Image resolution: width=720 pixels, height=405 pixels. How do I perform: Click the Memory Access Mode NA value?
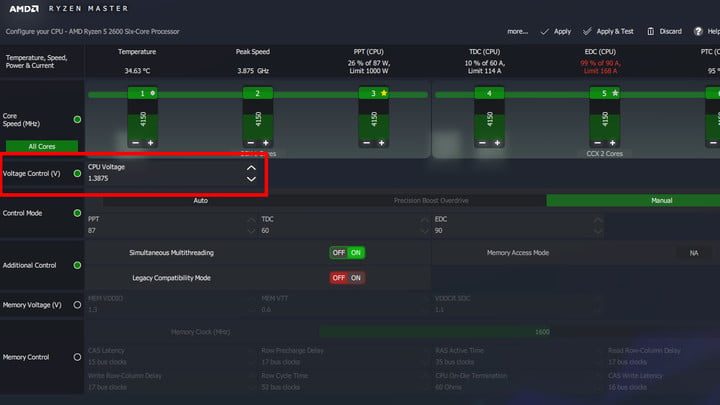[x=694, y=253]
